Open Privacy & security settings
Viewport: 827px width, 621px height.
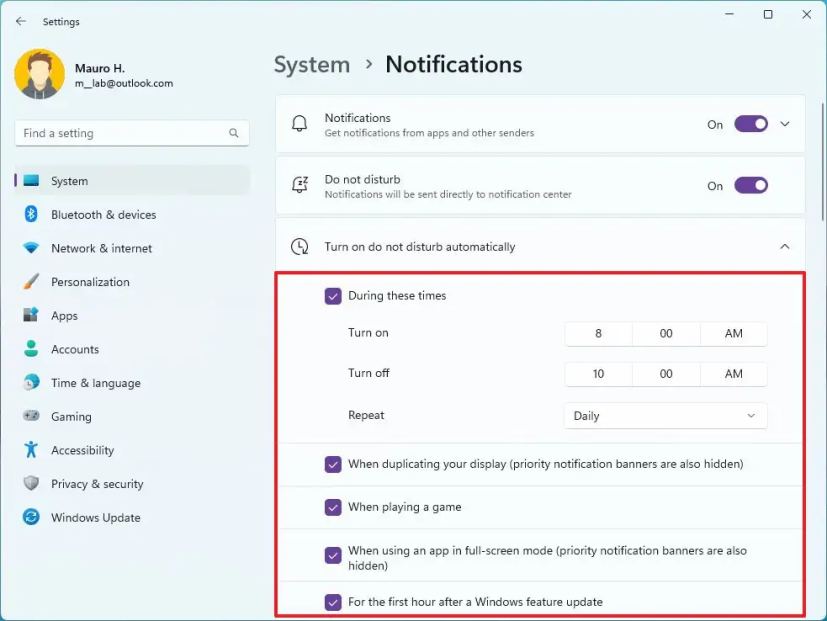click(132, 483)
